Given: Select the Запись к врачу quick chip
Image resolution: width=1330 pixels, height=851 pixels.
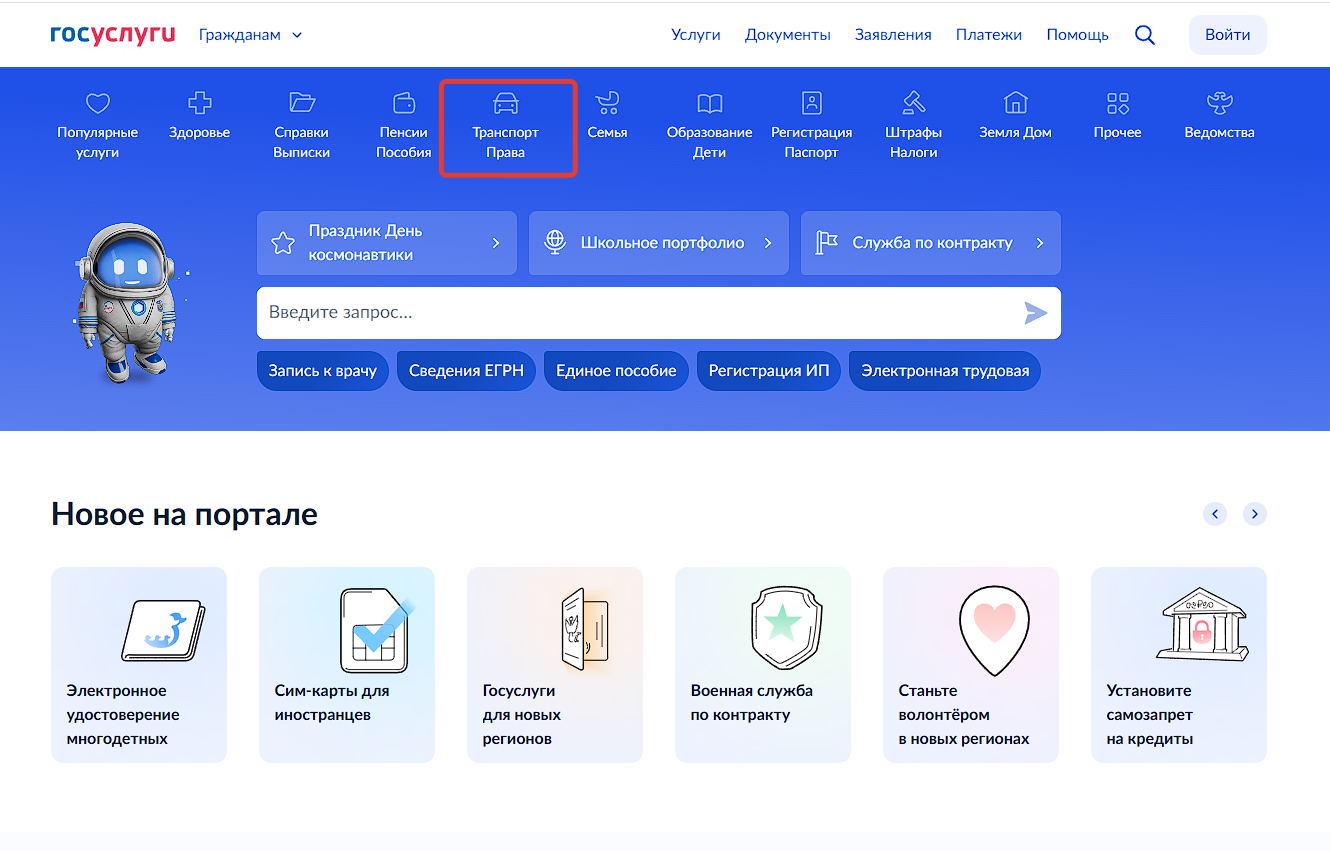Looking at the screenshot, I should (x=323, y=371).
